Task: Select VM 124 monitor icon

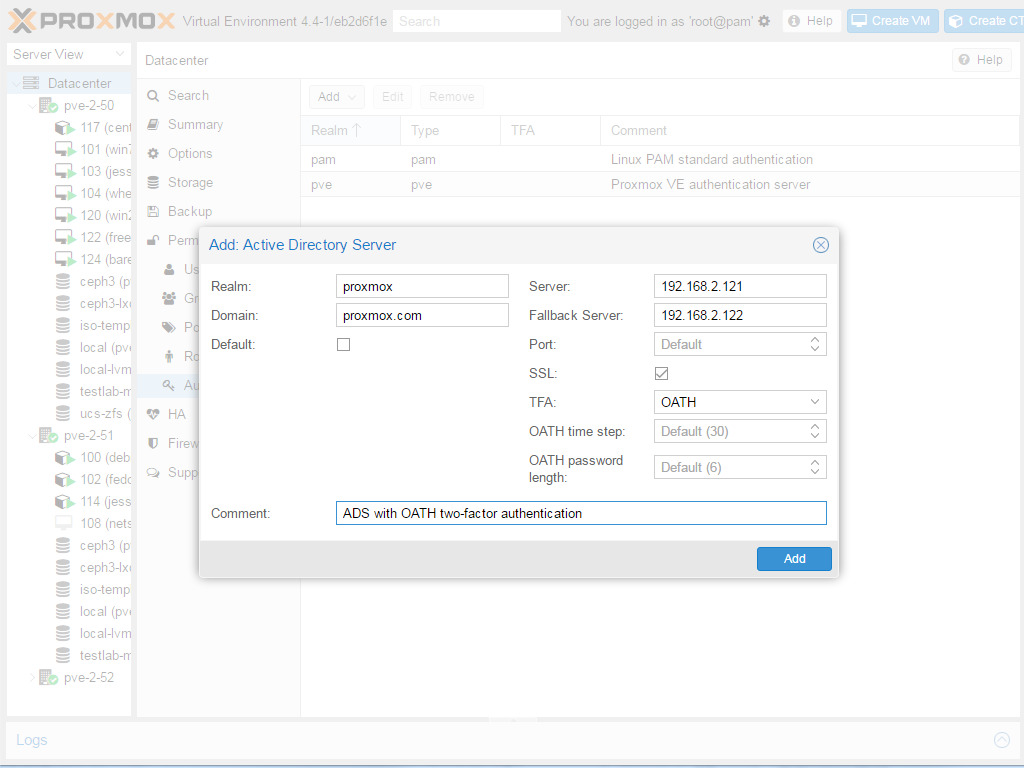Action: pos(65,259)
